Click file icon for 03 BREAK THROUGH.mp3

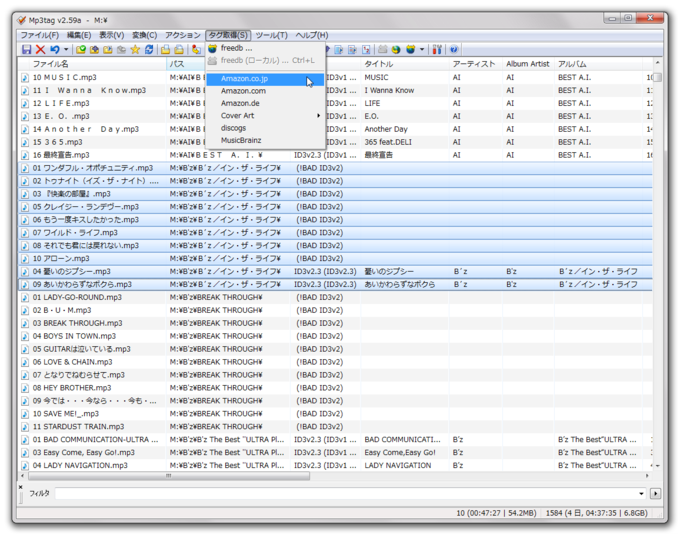click(x=25, y=323)
